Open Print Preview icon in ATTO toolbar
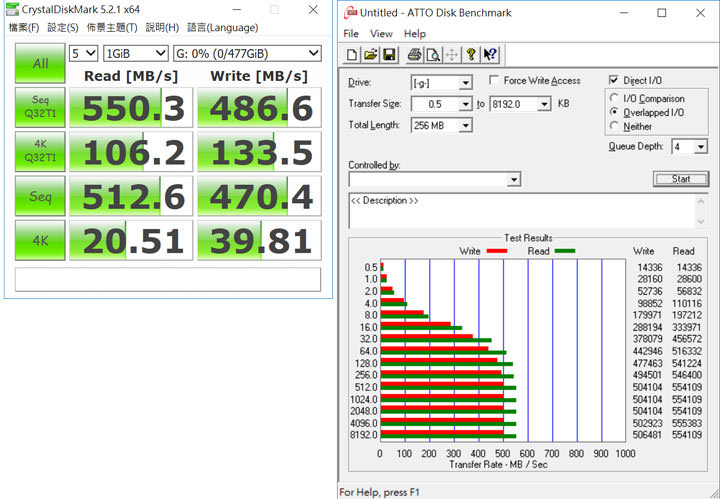This screenshot has height=499, width=720. coord(433,55)
